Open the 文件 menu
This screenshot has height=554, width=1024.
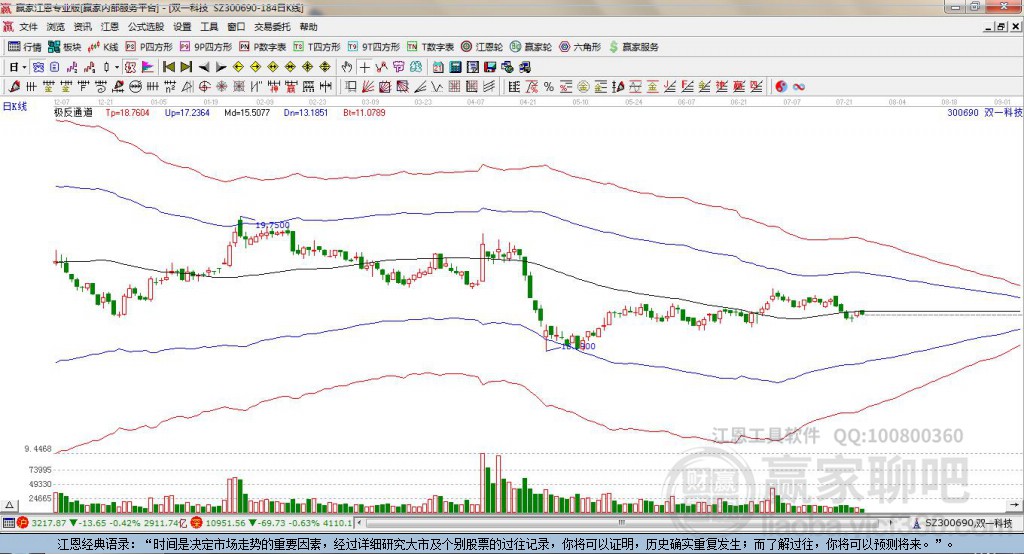(x=28, y=27)
